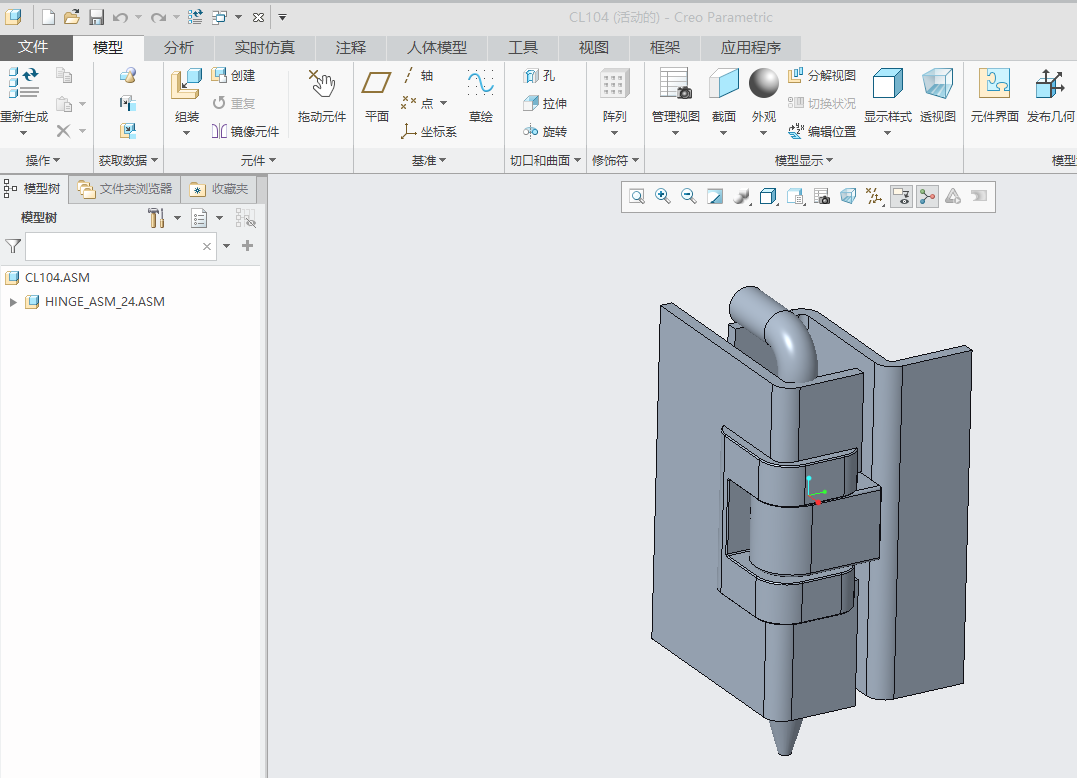Click the model tree filter input field
This screenshot has width=1077, height=778.
(x=121, y=247)
